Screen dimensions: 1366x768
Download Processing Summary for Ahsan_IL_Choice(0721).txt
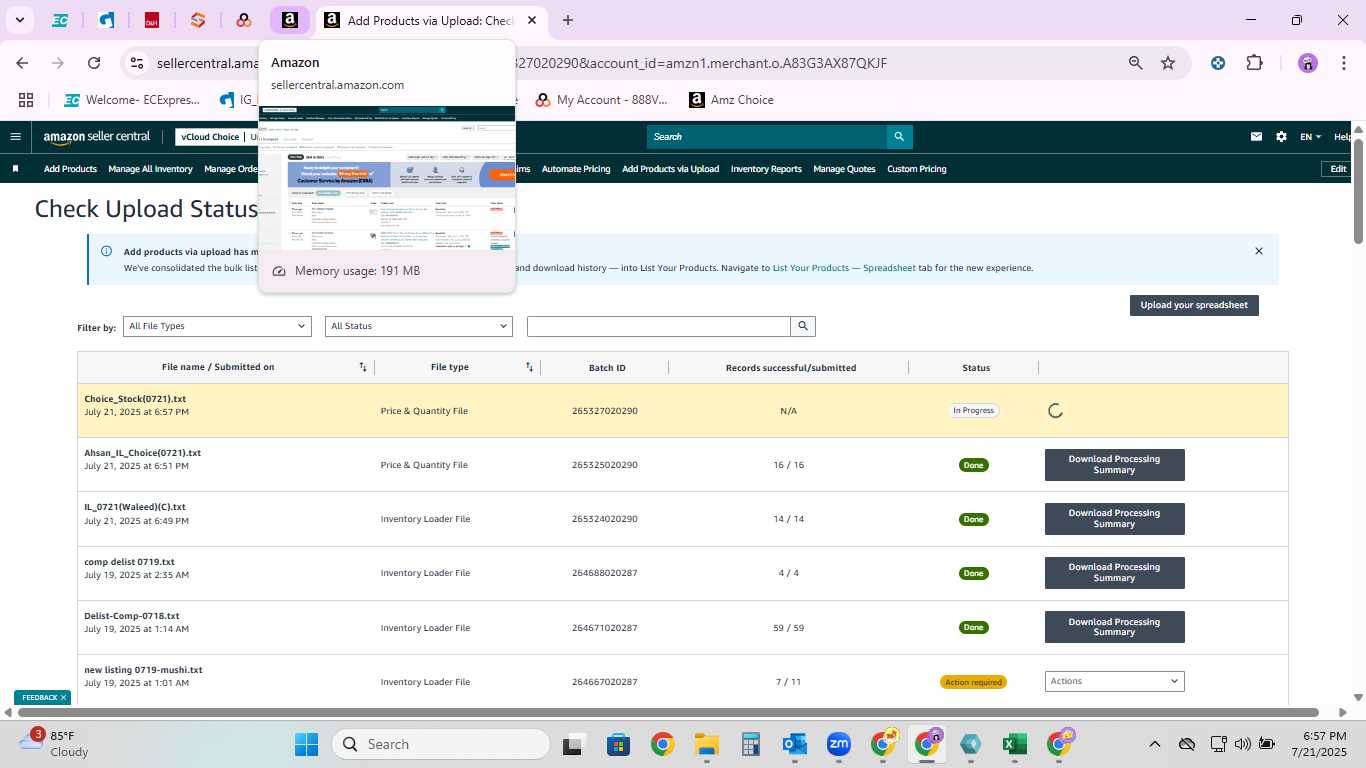(x=1114, y=465)
